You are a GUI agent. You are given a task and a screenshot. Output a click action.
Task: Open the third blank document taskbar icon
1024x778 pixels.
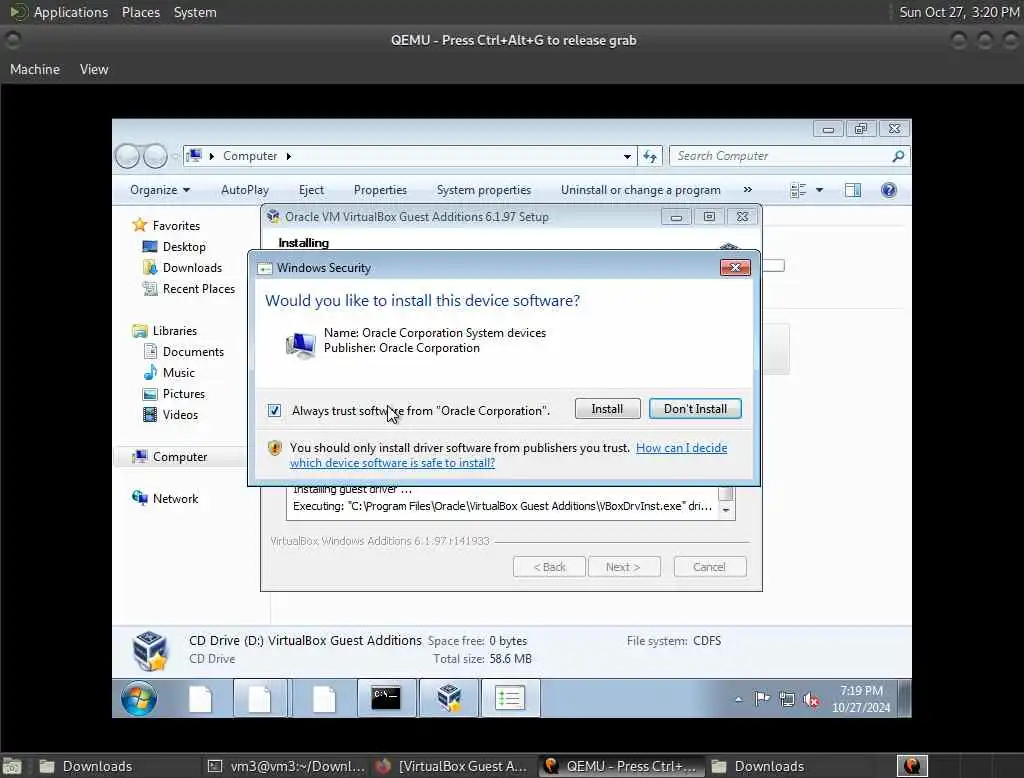(324, 698)
